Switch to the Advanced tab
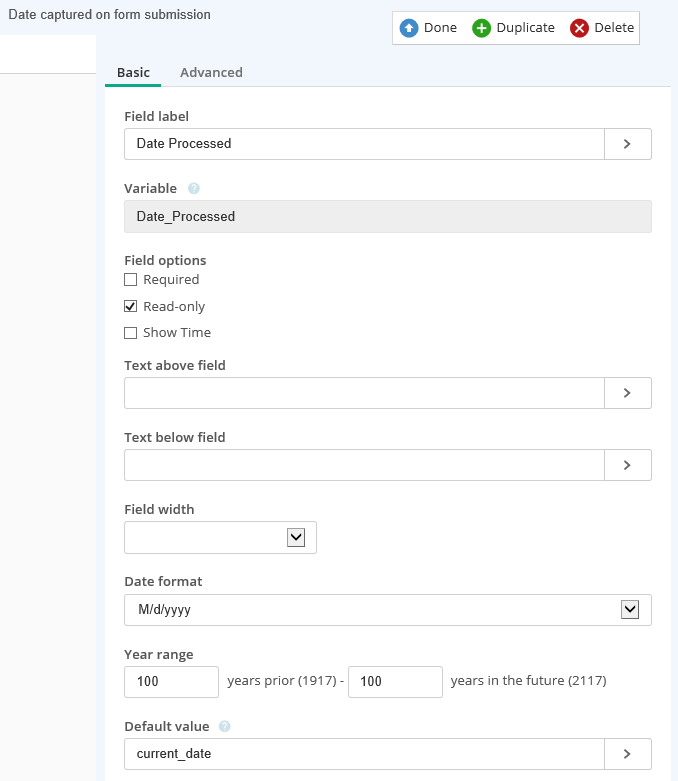This screenshot has height=781, width=678. pos(211,72)
